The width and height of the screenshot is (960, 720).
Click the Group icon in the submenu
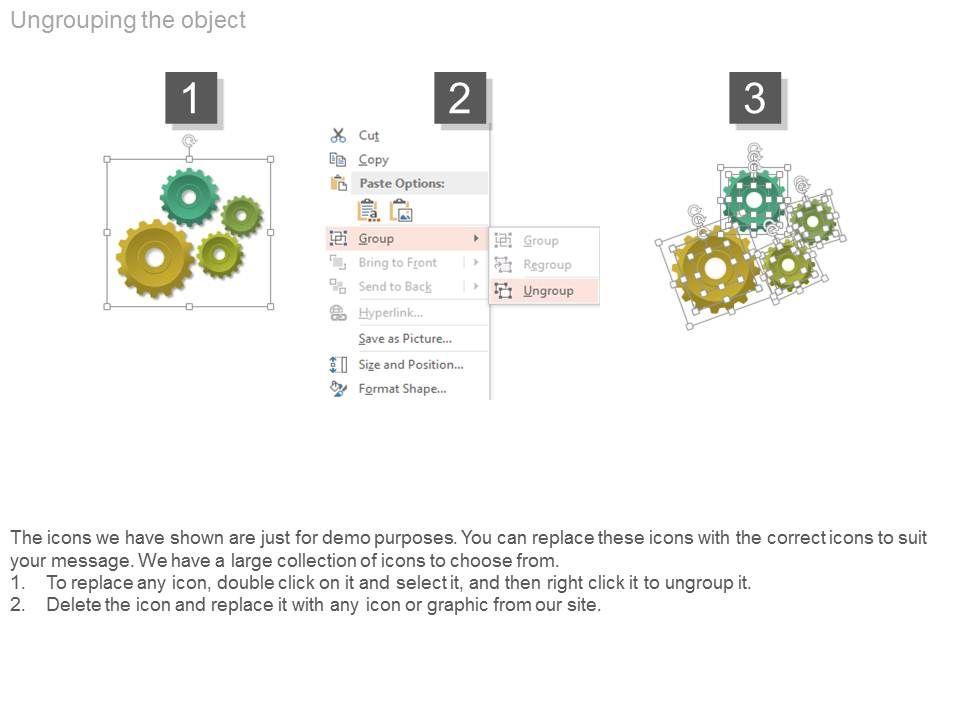(503, 240)
